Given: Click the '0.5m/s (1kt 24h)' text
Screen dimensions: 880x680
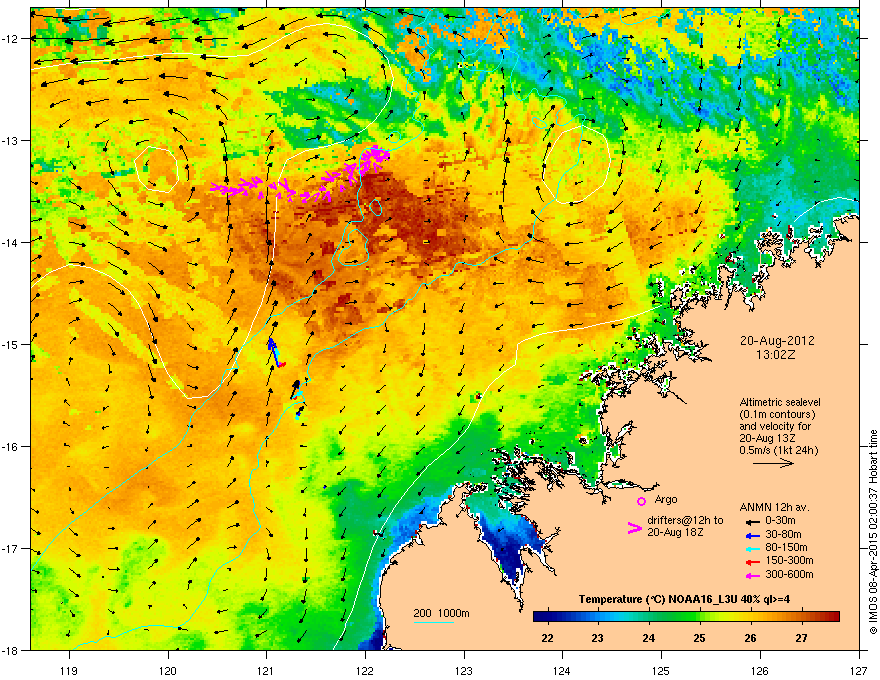Looking at the screenshot, I should click(778, 450).
